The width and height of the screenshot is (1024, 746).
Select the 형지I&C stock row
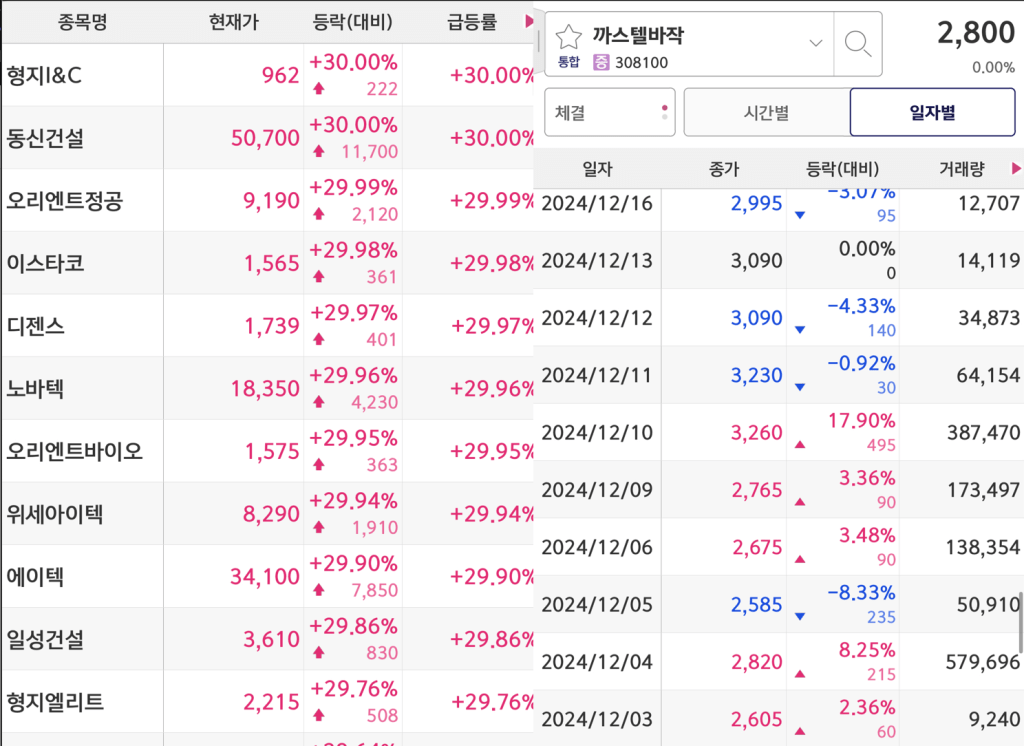[x=268, y=75]
